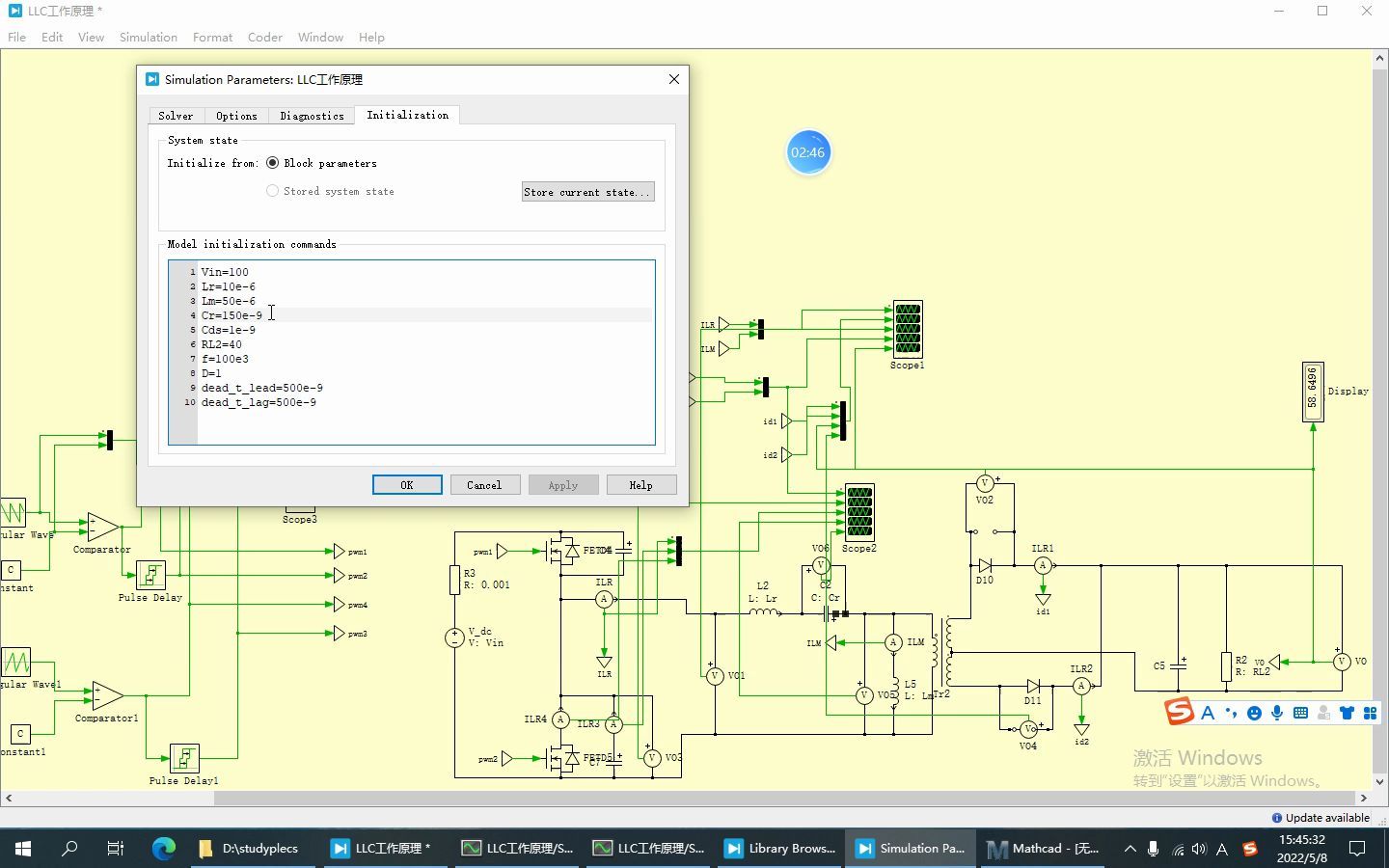Select the VO2 voltmeter
Viewport: 1389px width, 868px height.
[985, 483]
